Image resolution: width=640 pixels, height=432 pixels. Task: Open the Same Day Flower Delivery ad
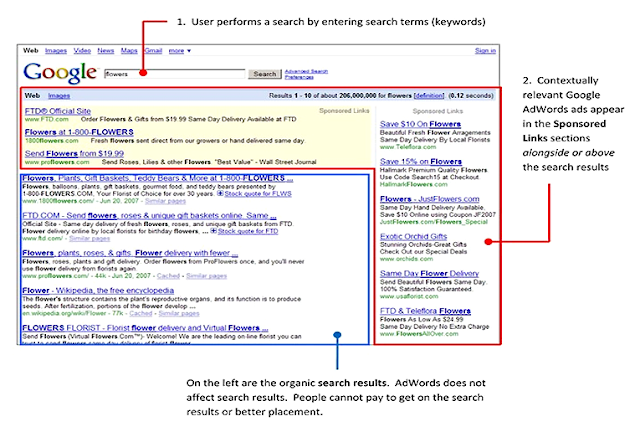[x=429, y=274]
